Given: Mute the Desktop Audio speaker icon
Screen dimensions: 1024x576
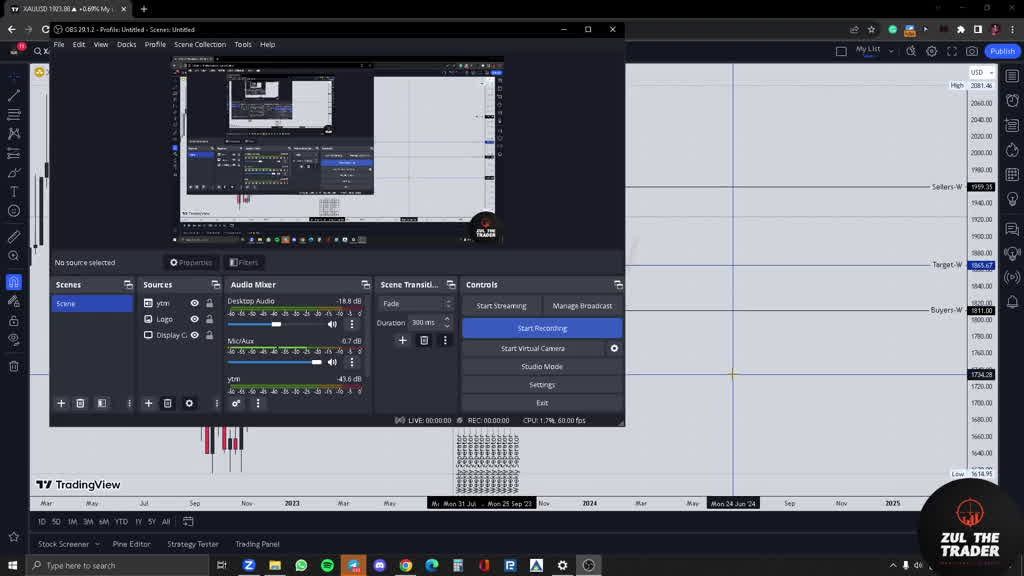Looking at the screenshot, I should coord(332,324).
